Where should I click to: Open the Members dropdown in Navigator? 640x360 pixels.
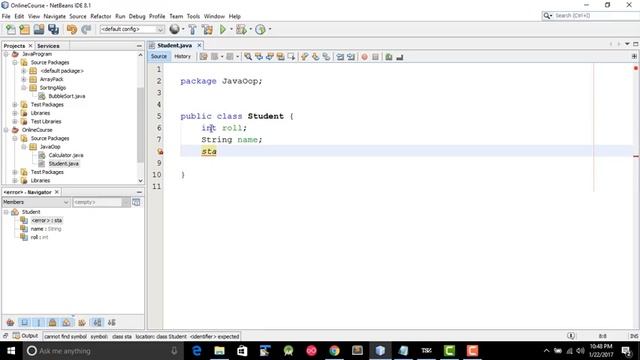pyautogui.click(x=36, y=202)
